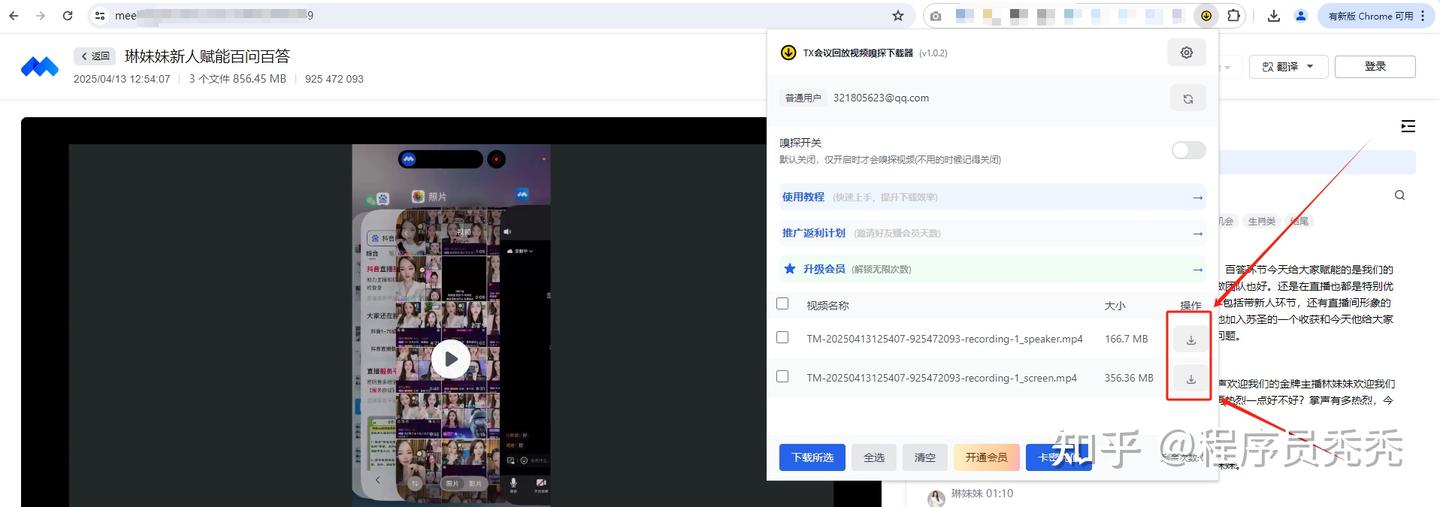1440x507 pixels.
Task: Click the yellow downloader extension icon
Action: (x=1206, y=16)
